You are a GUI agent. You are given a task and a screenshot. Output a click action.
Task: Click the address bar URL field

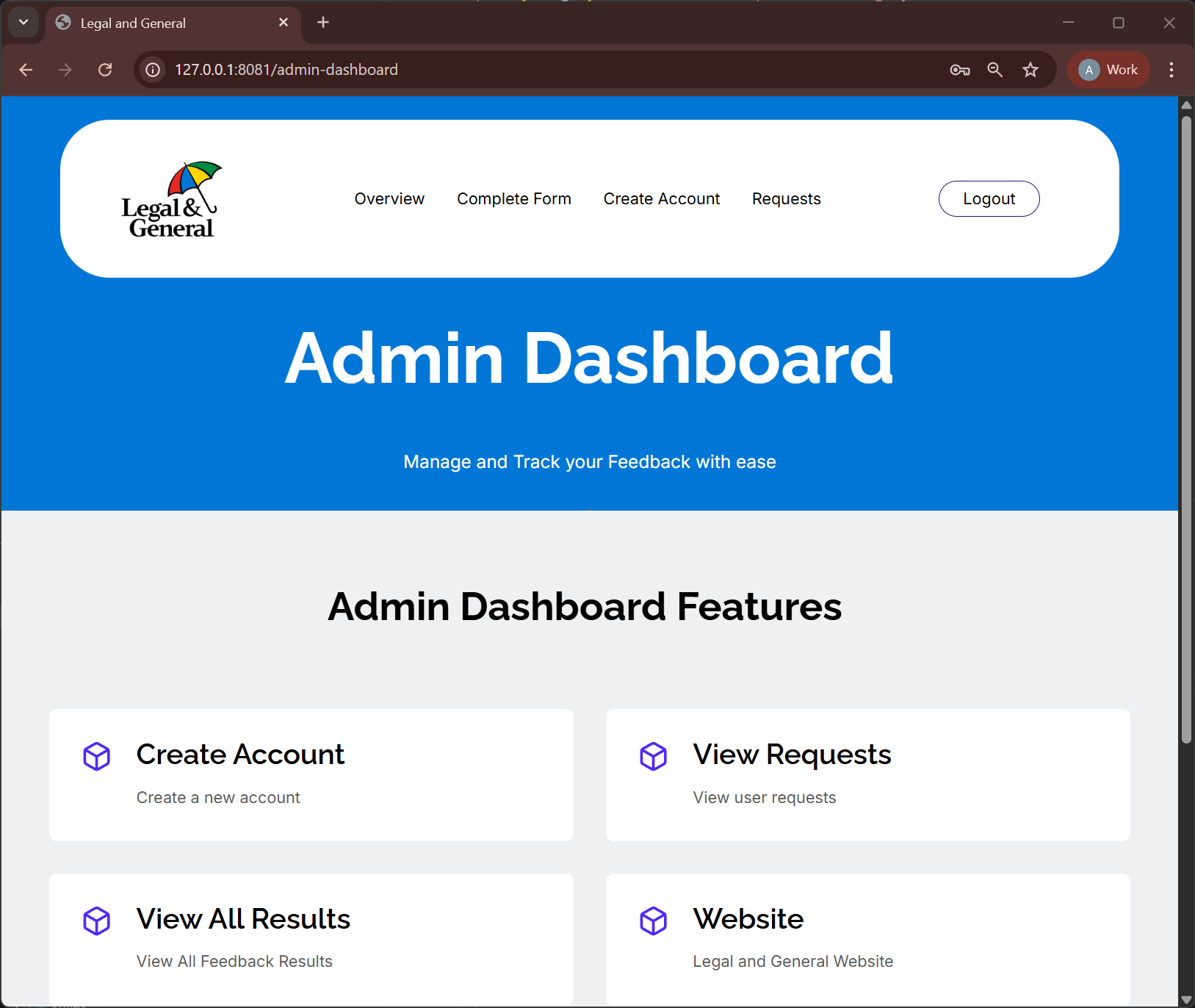[514, 70]
